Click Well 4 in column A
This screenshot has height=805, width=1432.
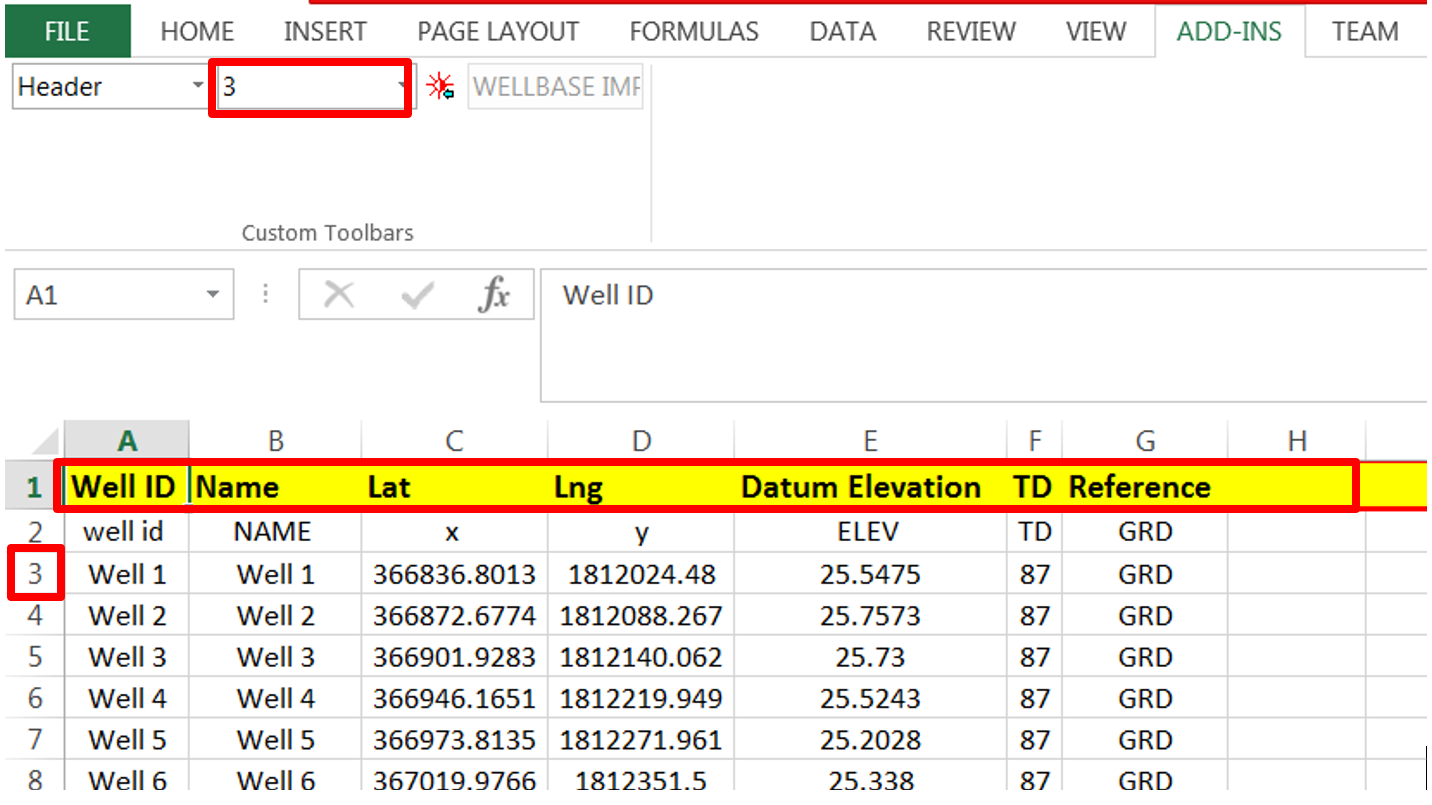click(127, 698)
